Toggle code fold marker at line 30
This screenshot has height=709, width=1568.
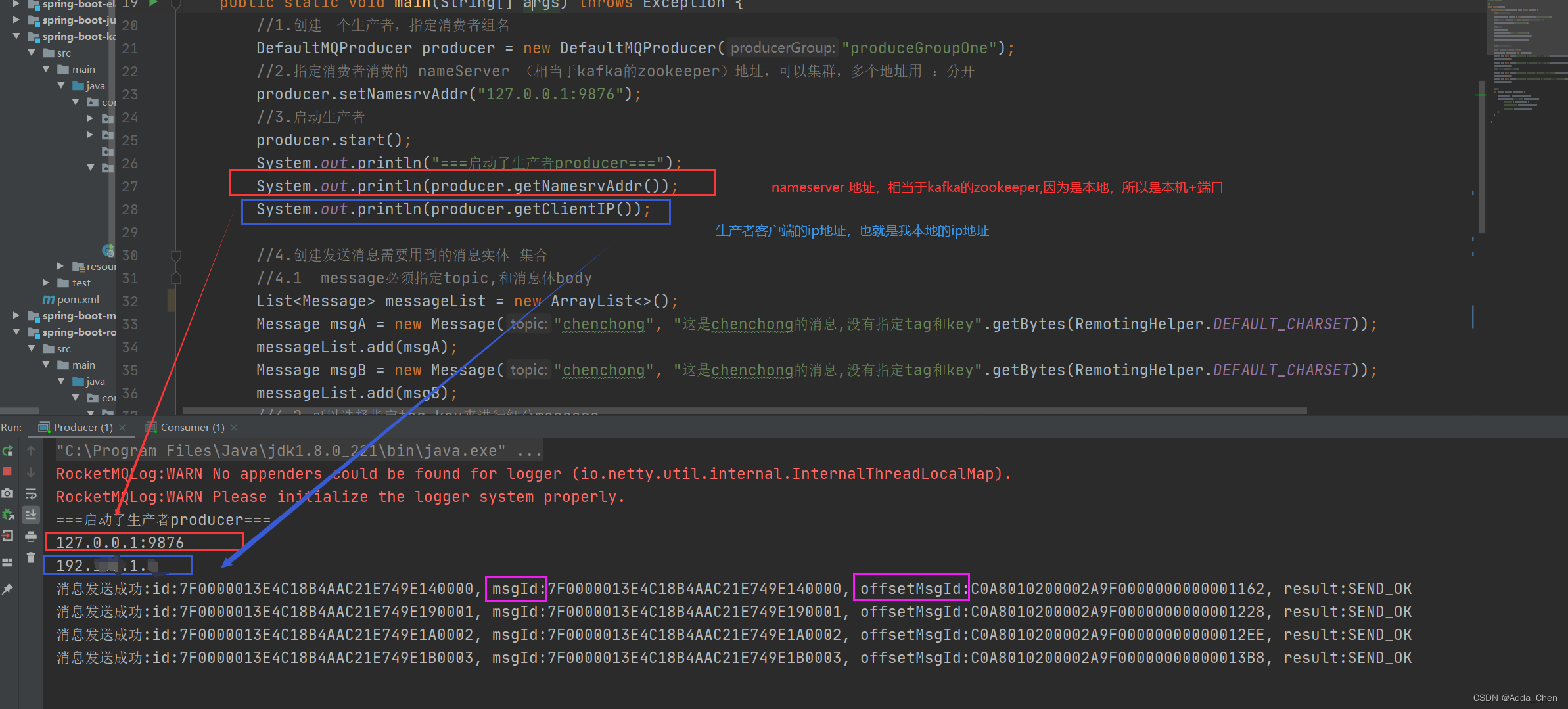point(175,255)
